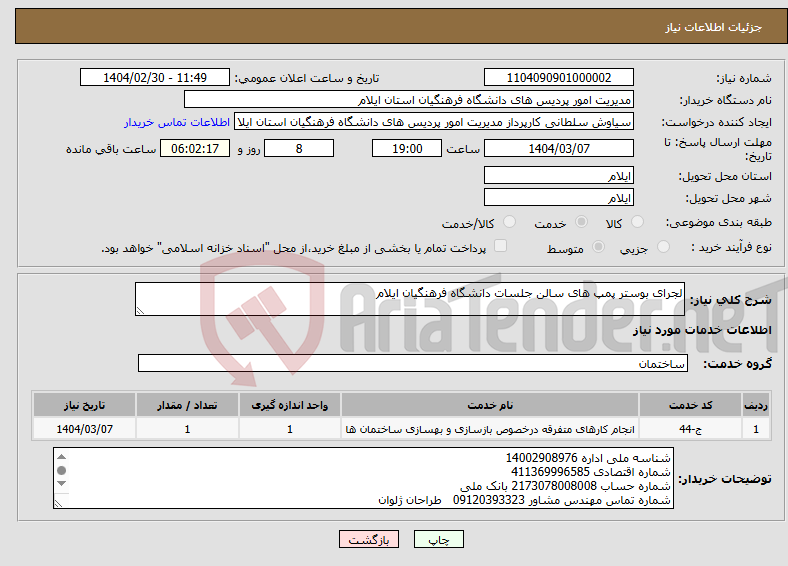Click the resize handle of description textarea

(x=140, y=311)
